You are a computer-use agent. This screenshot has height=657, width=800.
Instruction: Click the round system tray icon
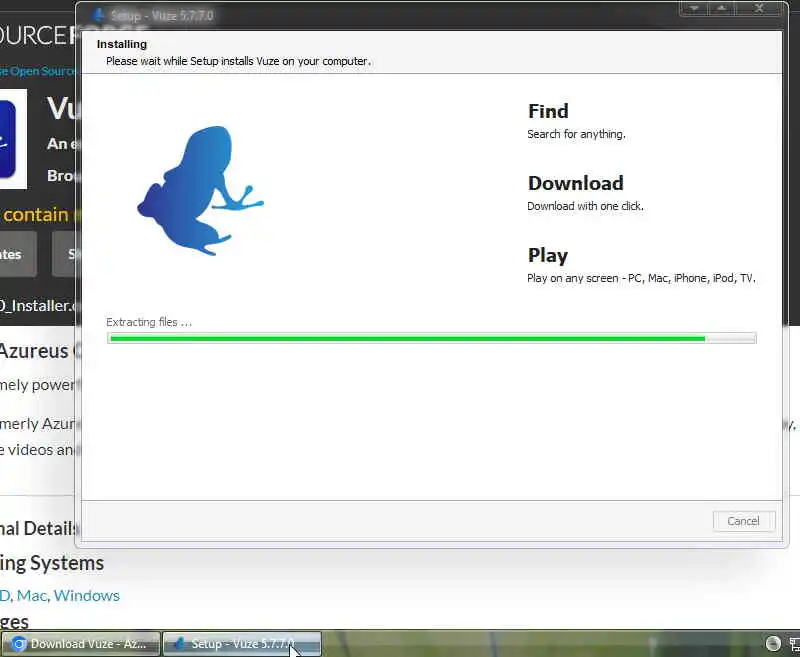(773, 643)
